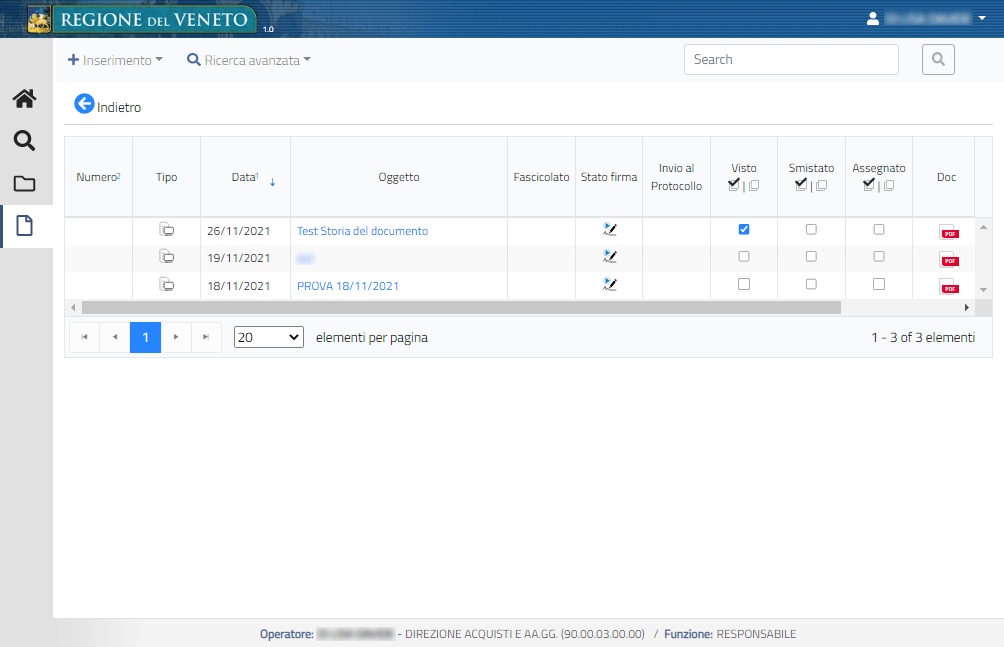Image resolution: width=1004 pixels, height=647 pixels.
Task: Check Visto for PROVA 18/11/2021 row
Action: point(744,284)
